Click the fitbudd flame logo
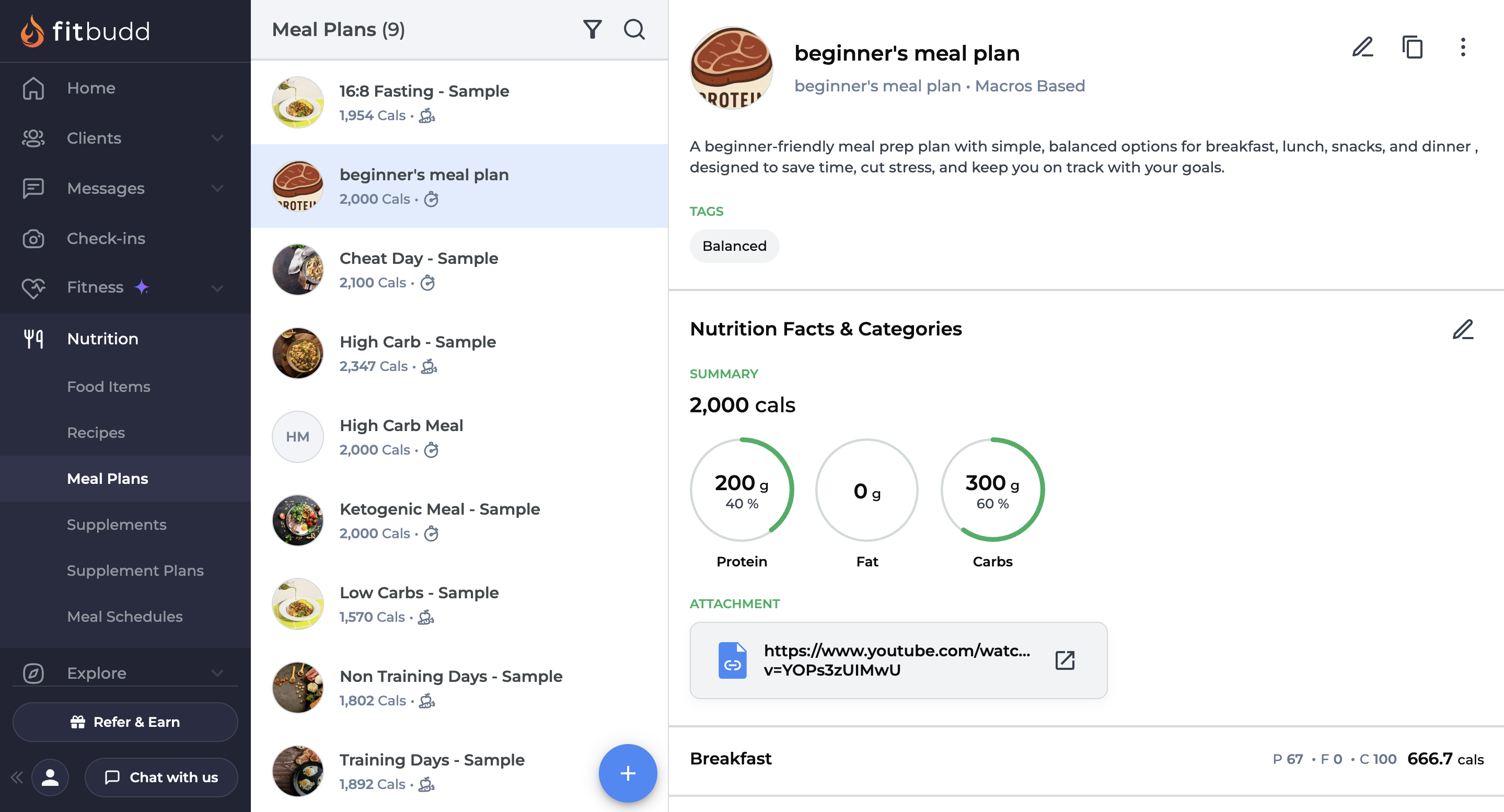 pos(32,31)
